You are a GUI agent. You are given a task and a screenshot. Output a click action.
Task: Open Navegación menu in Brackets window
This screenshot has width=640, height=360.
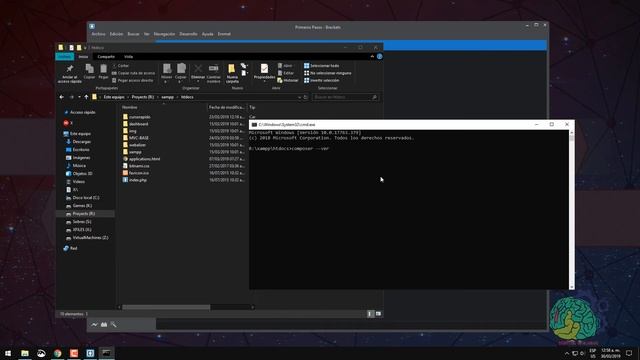click(164, 34)
